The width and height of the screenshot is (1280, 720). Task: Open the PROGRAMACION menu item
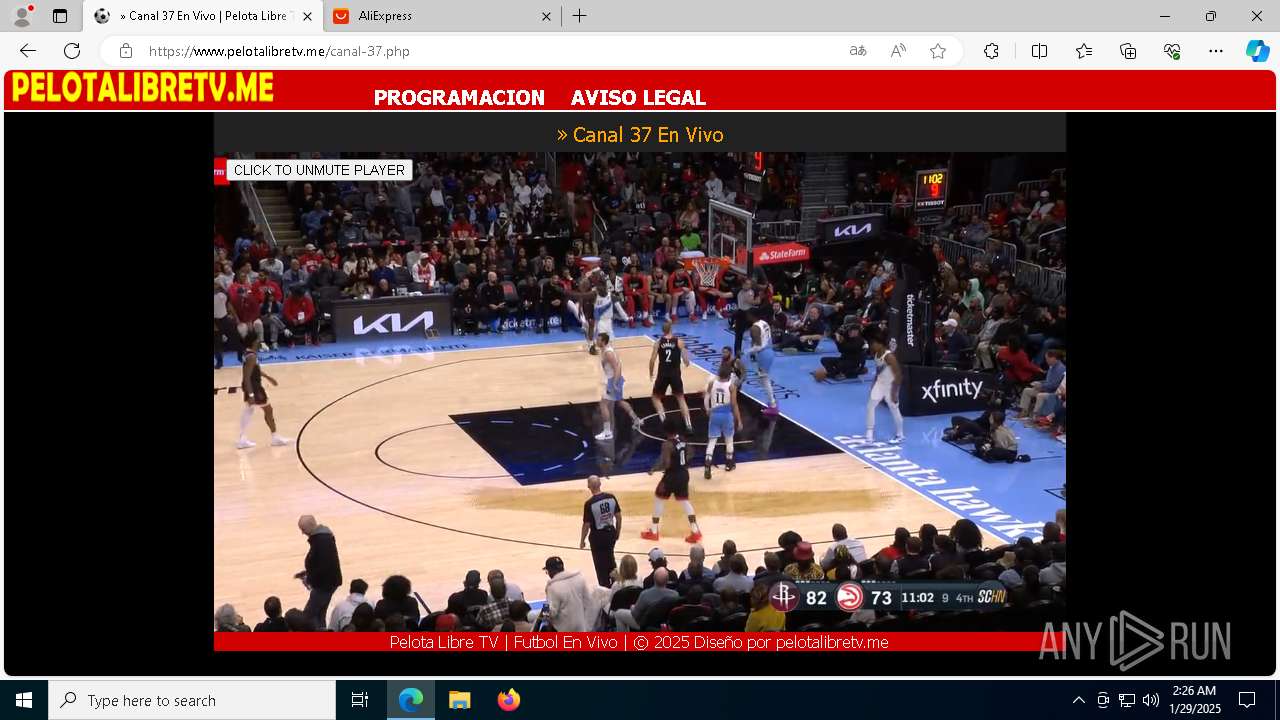[x=459, y=98]
